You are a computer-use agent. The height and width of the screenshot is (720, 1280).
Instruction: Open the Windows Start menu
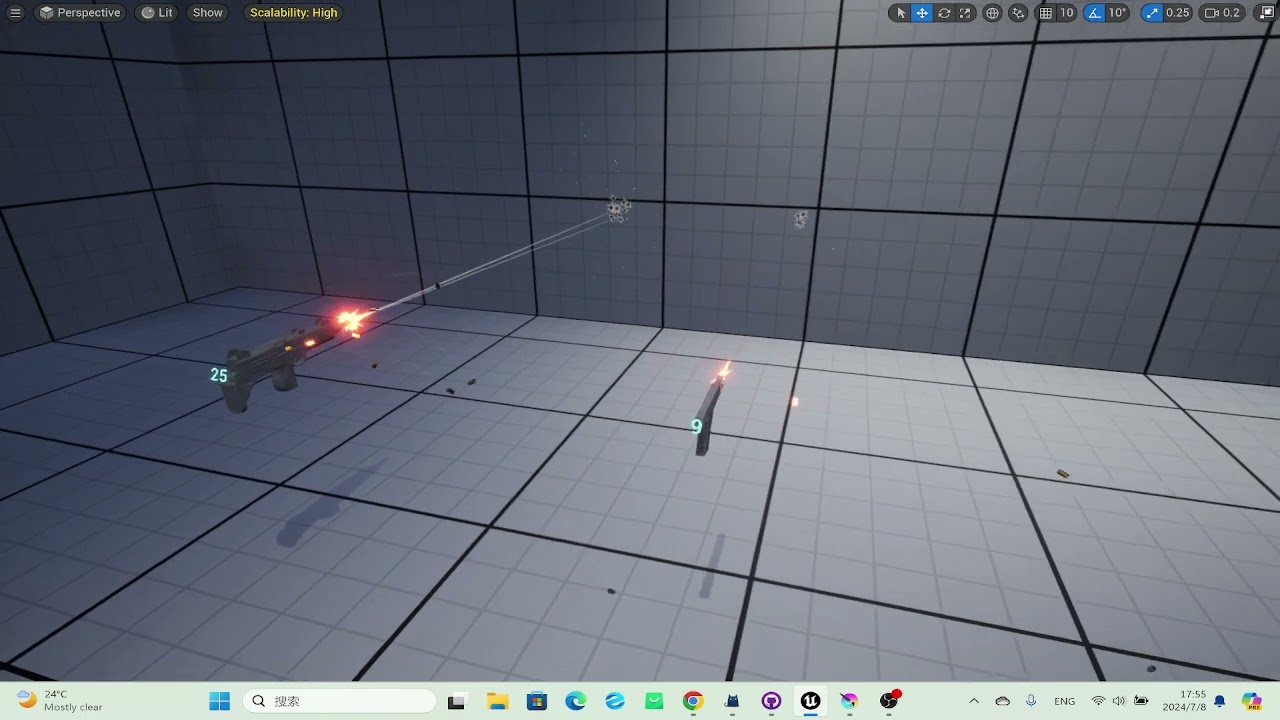220,701
